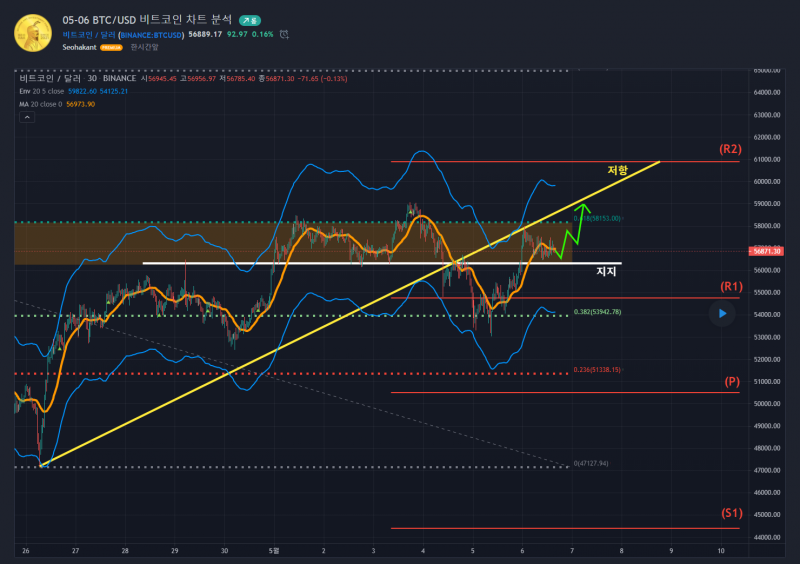Image resolution: width=800 pixels, height=564 pixels.
Task: Select the (S1) support level label
Action: [x=731, y=513]
